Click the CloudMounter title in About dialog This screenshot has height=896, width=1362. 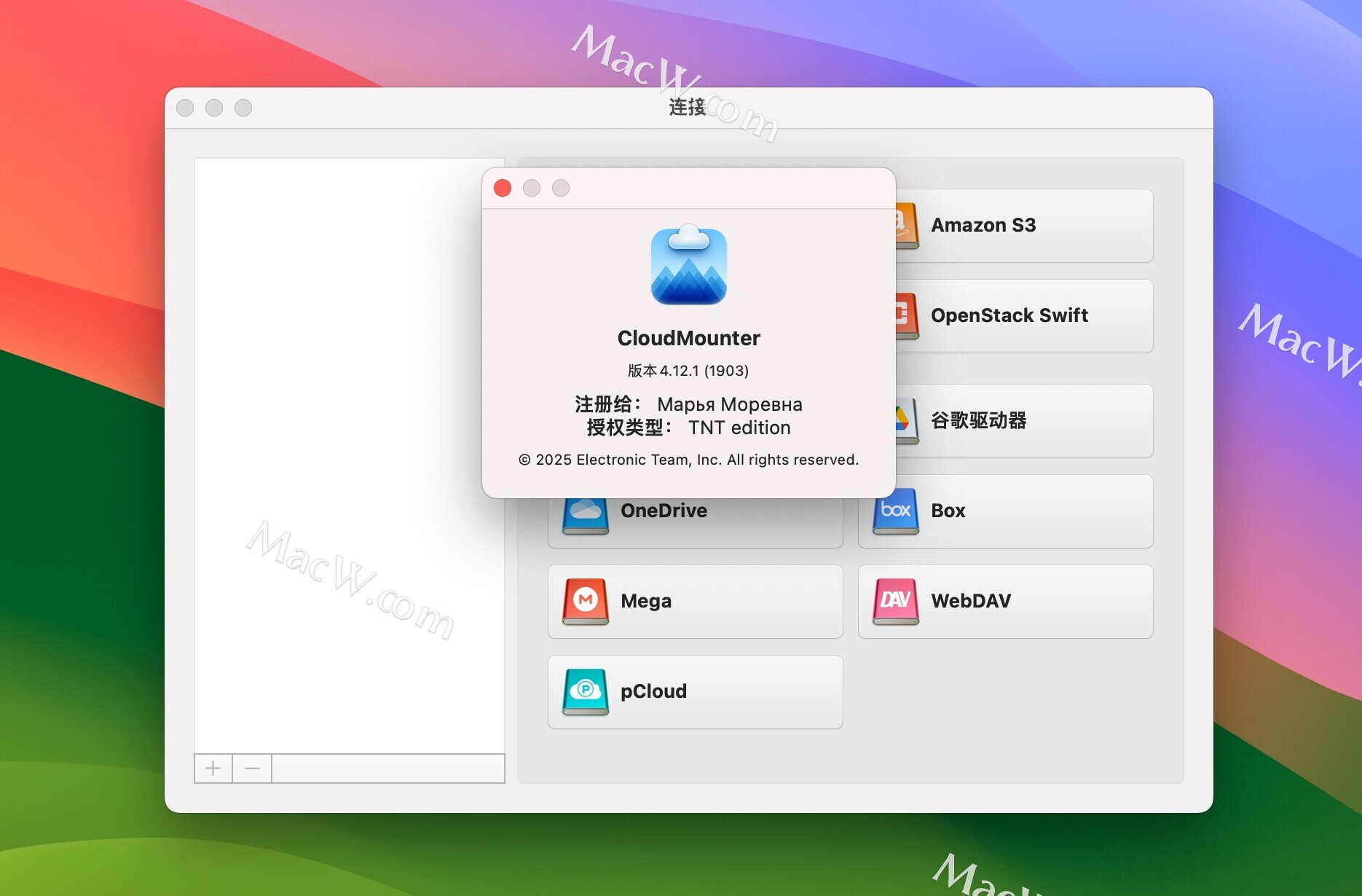[x=689, y=338]
